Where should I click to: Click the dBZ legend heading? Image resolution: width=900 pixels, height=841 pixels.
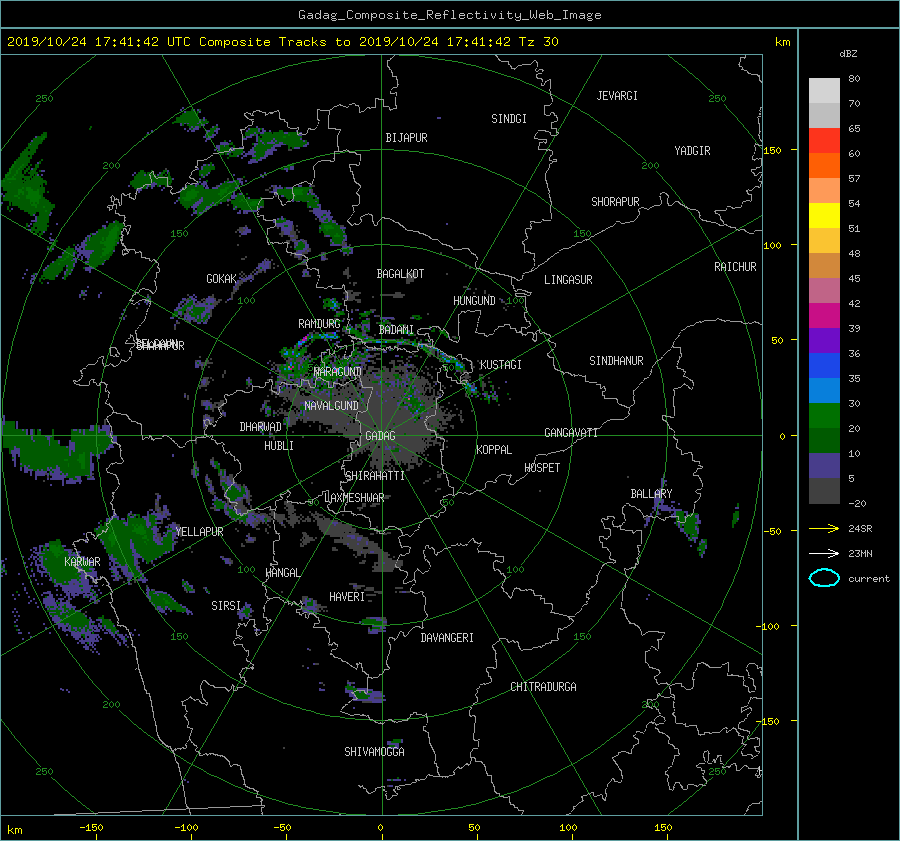(x=848, y=54)
